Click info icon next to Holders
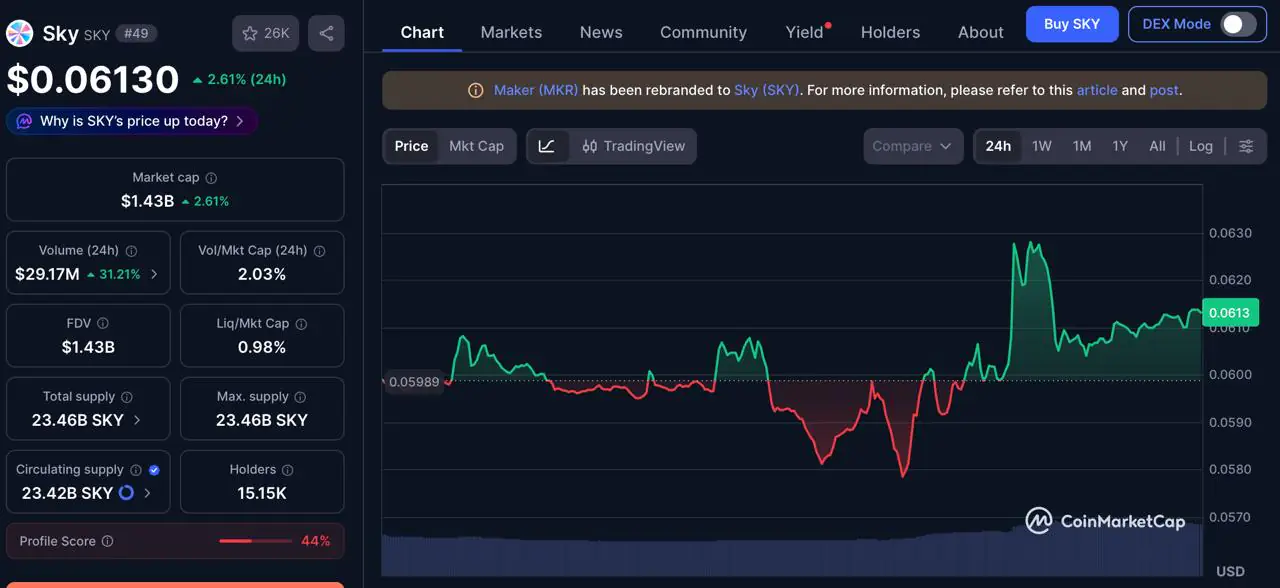The width and height of the screenshot is (1280, 588). point(288,470)
